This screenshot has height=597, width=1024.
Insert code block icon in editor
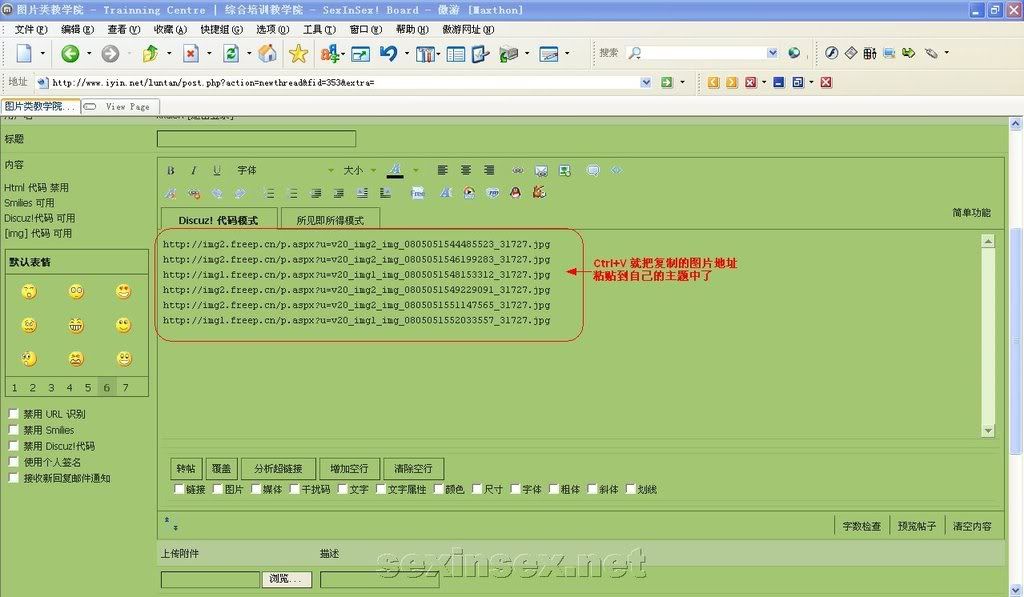(616, 170)
